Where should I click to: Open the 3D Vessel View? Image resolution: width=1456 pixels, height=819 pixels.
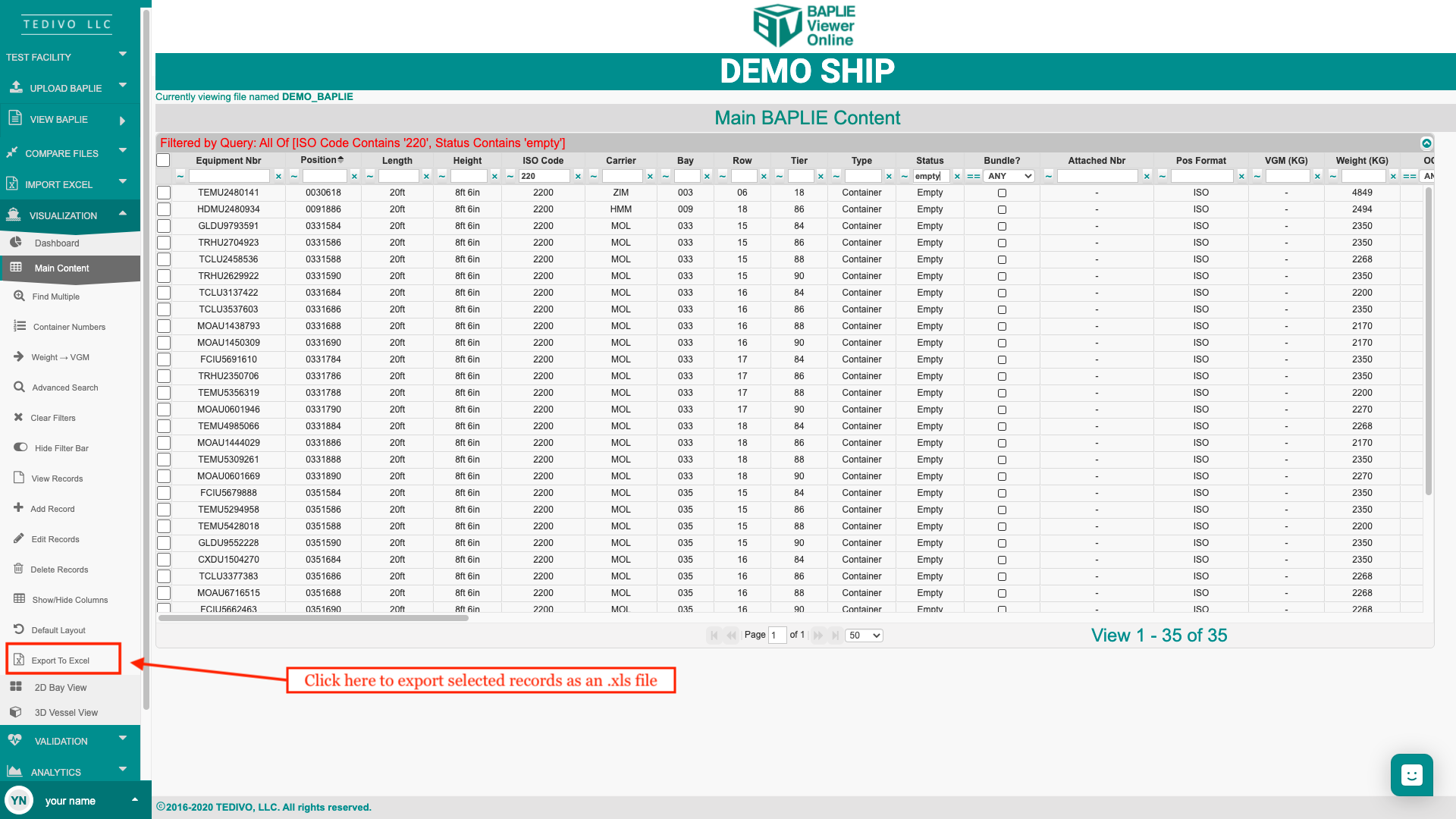(65, 713)
